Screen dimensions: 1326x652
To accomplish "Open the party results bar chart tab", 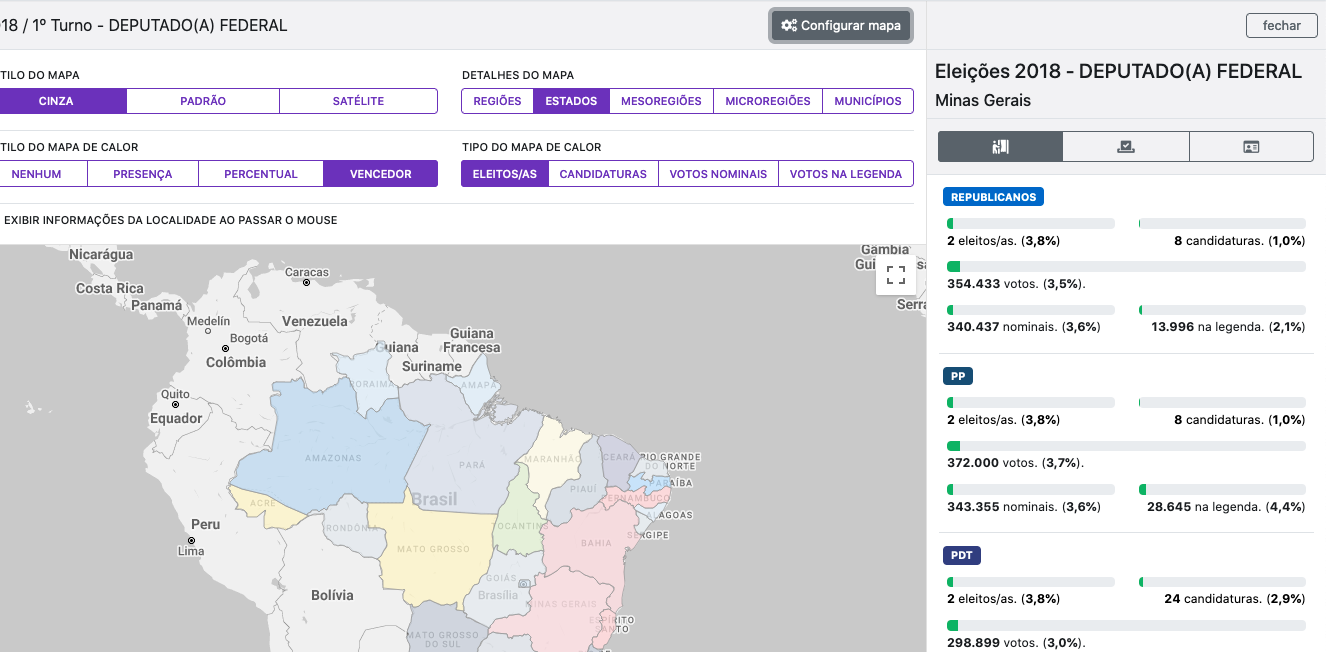I will (x=999, y=146).
